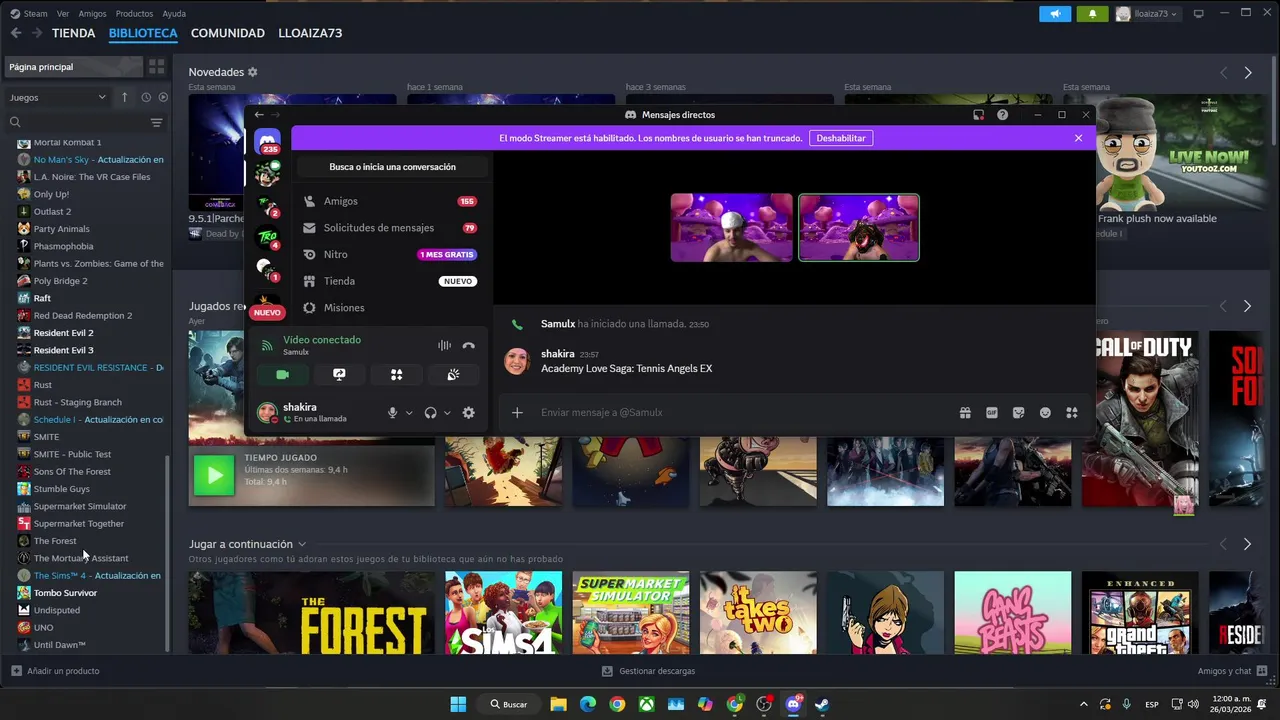Turn on camera in Discord call

pyautogui.click(x=282, y=374)
